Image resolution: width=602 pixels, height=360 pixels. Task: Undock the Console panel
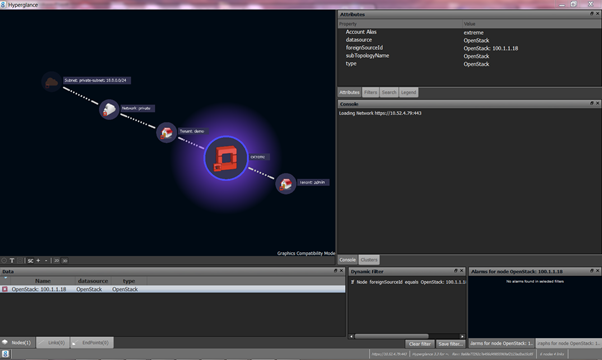(x=592, y=103)
